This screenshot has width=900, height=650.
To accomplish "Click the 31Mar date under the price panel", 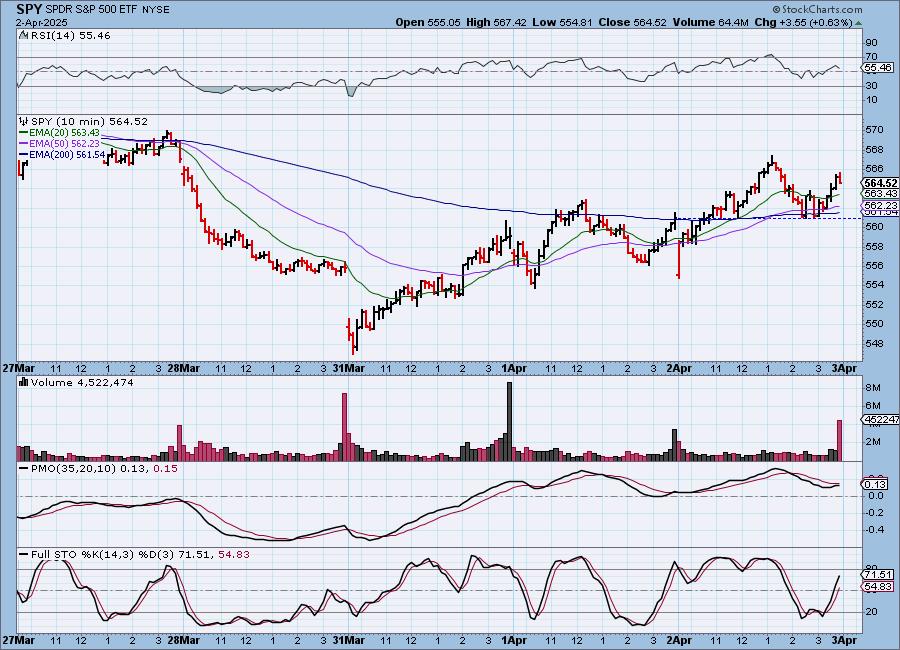I will 348,368.
